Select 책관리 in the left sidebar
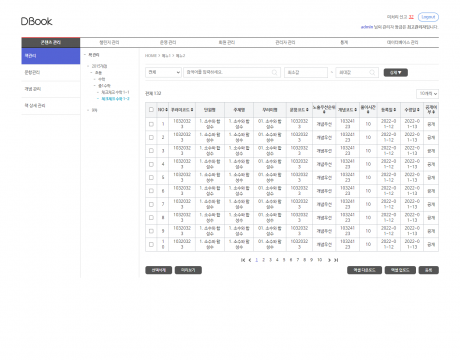This screenshot has height=360, width=460. (x=51, y=56)
